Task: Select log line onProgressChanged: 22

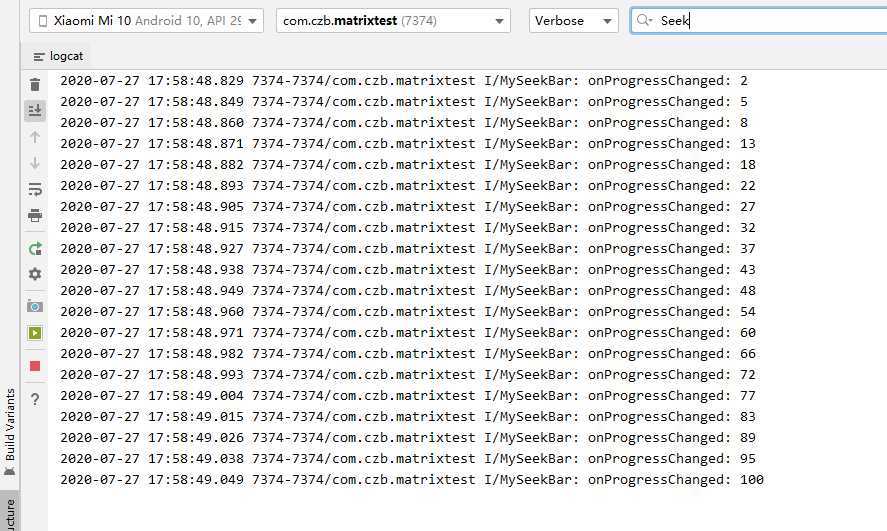Action: pyautogui.click(x=408, y=185)
